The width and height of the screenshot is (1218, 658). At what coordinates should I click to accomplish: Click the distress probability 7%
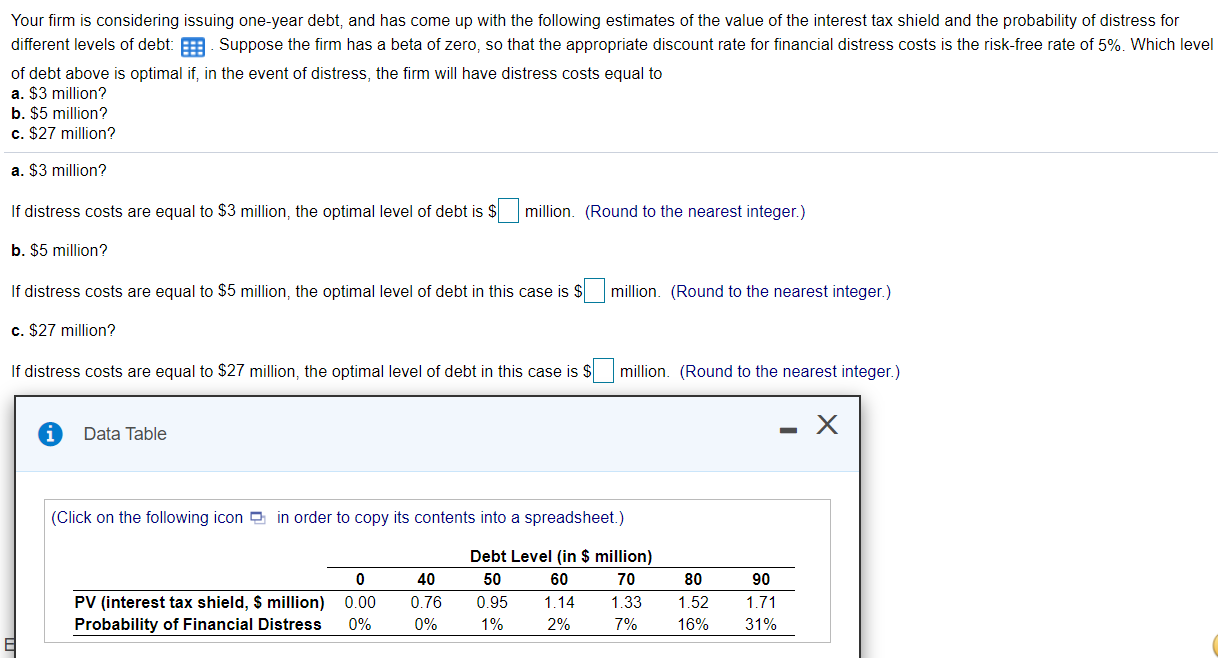pyautogui.click(x=626, y=624)
